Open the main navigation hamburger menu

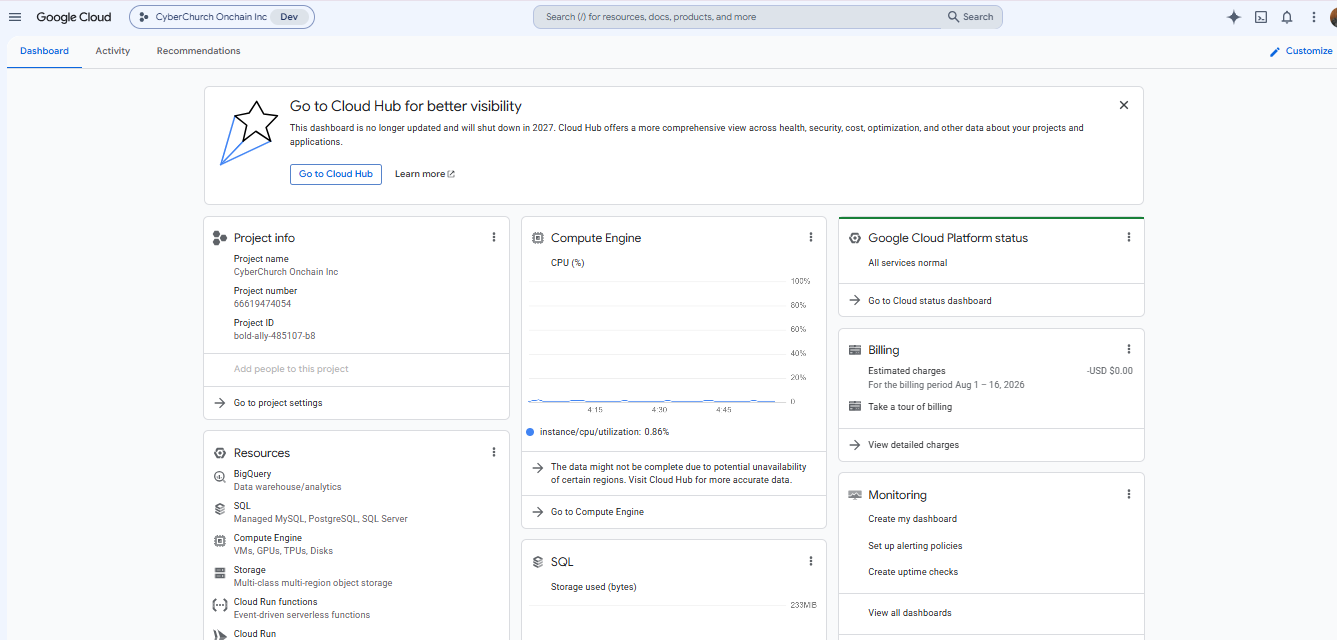(15, 17)
